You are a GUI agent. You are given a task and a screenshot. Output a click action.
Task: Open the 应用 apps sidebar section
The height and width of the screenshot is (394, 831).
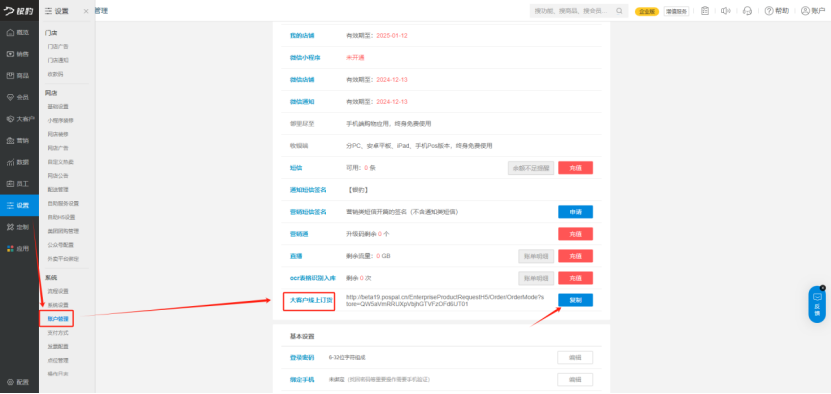tap(19, 248)
